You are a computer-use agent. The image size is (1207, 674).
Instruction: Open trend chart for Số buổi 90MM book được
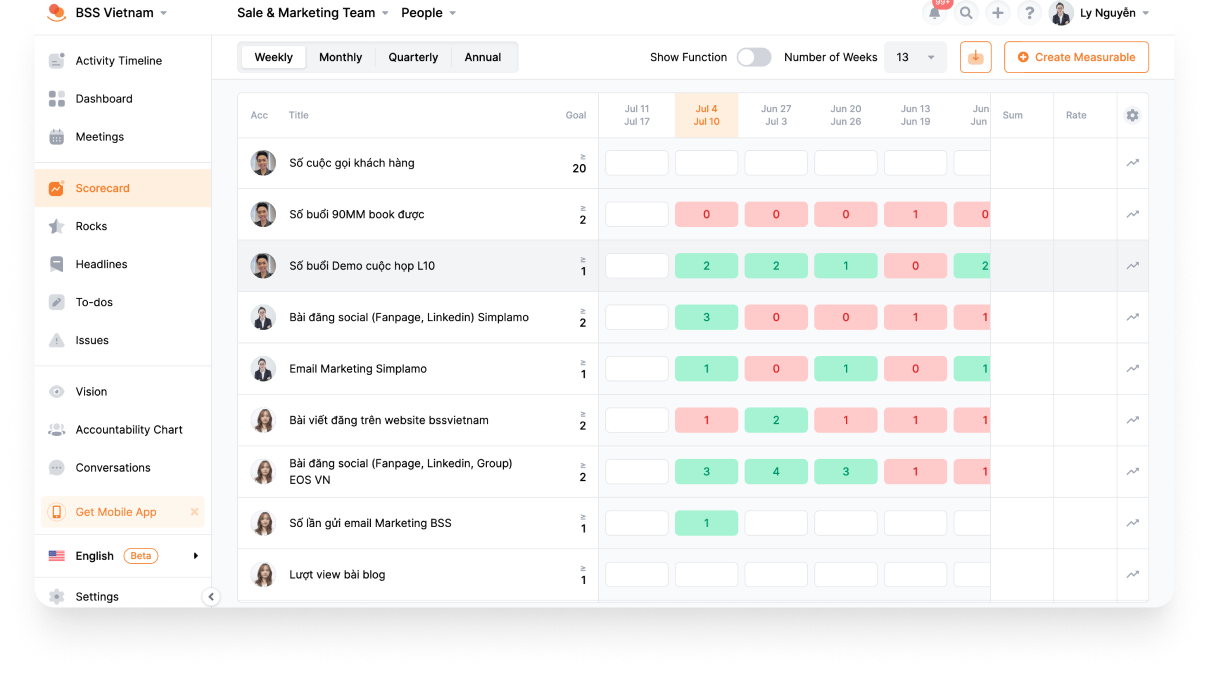(1132, 214)
